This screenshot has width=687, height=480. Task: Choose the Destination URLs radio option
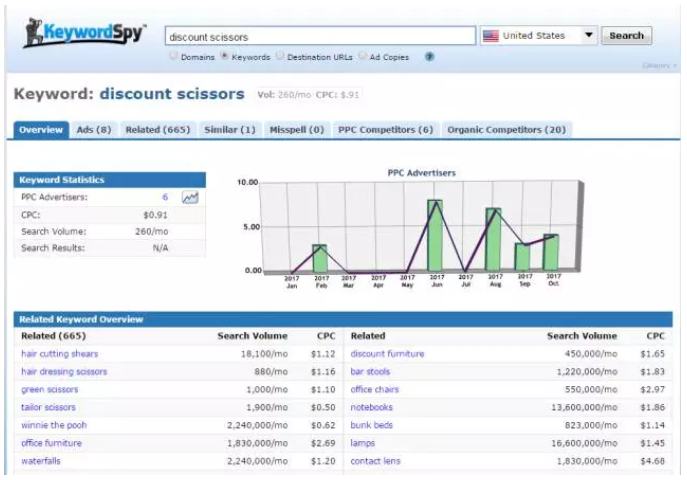coord(280,57)
